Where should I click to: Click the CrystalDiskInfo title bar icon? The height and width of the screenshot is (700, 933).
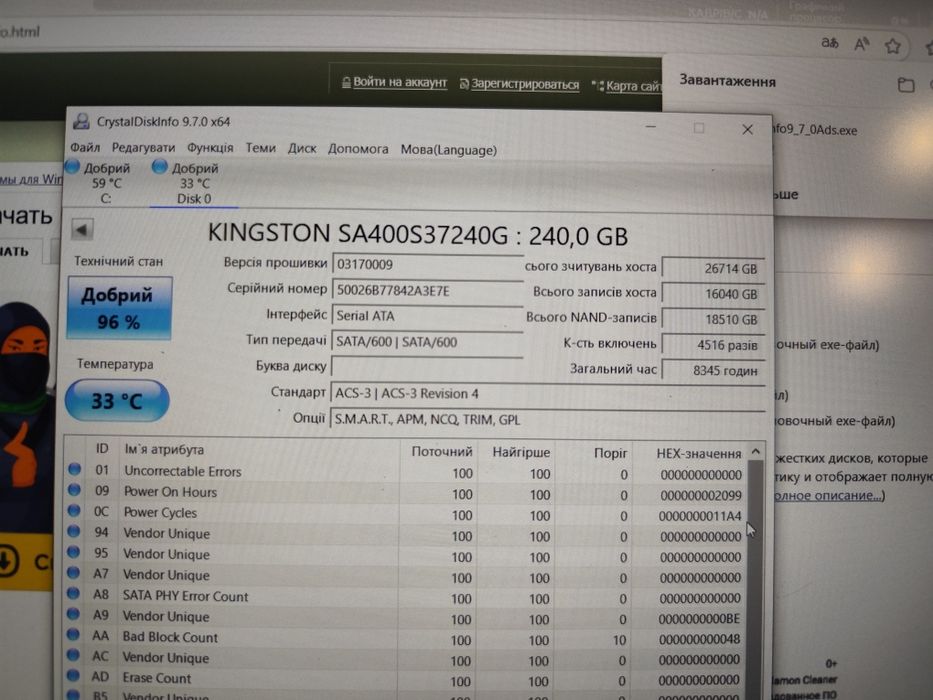[81, 121]
